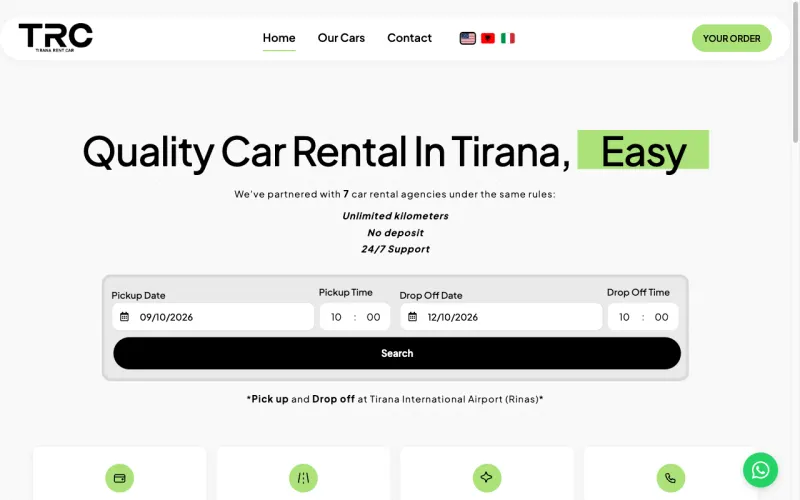
Task: Click the Unlimited kilometers text
Action: [395, 216]
